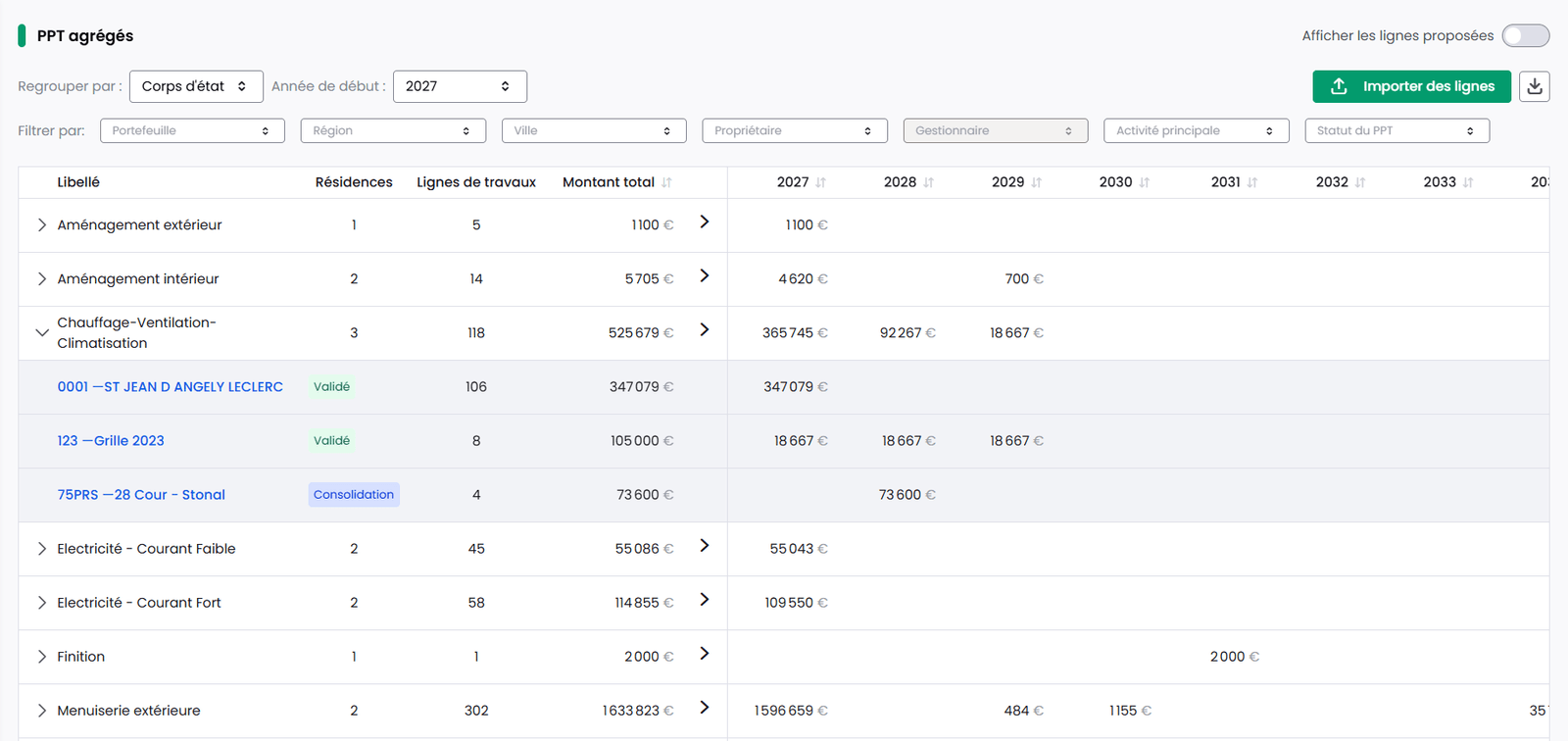Viewport: 1568px width, 741px height.
Task: Collapse the Chauffage-Ventilation-Climatisation row
Action: click(x=41, y=333)
